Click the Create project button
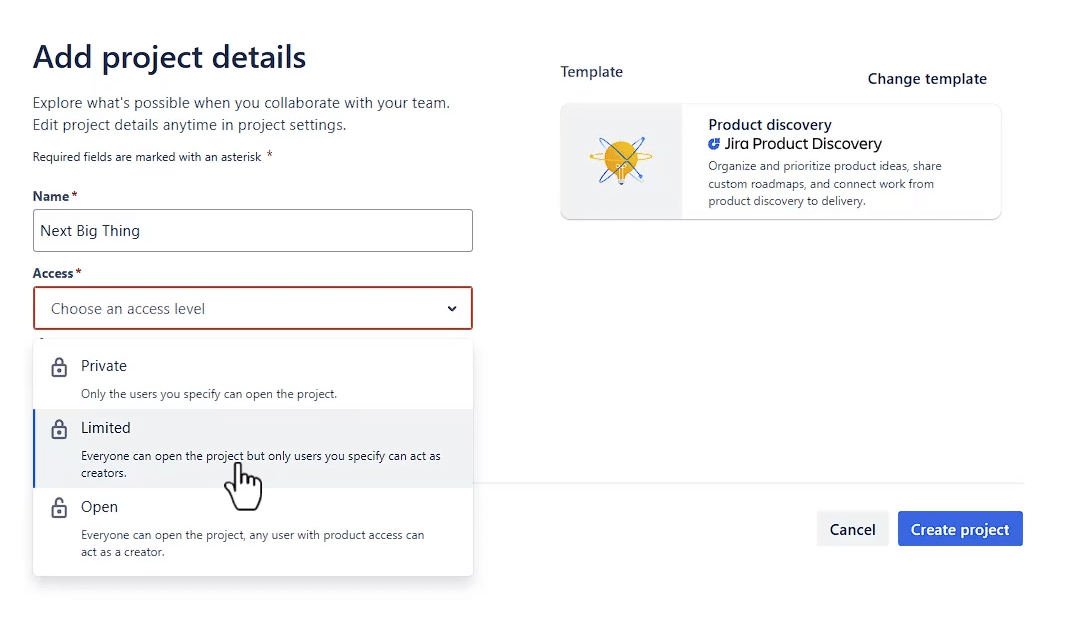This screenshot has width=1085, height=627. [960, 529]
